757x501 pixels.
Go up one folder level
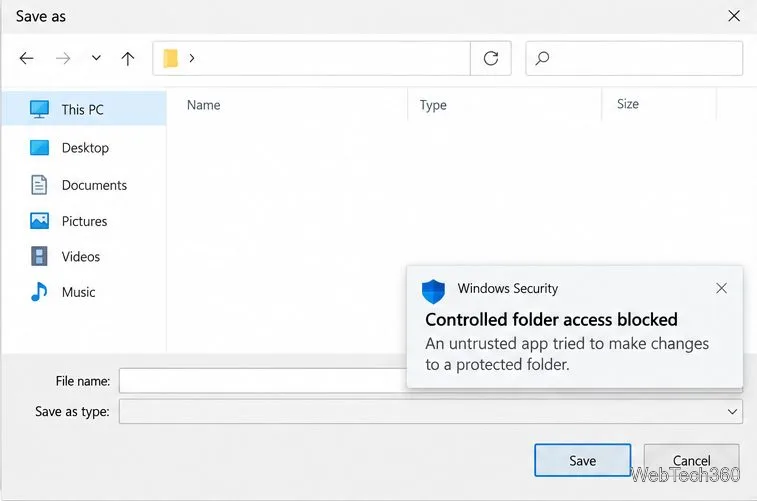127,58
